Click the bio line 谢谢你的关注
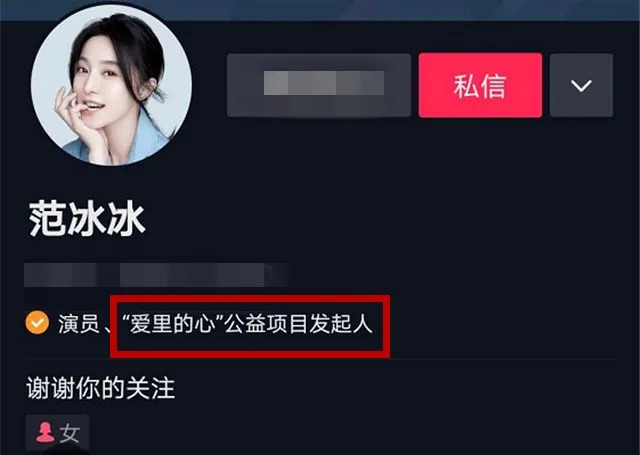The width and height of the screenshot is (640, 455). click(101, 388)
